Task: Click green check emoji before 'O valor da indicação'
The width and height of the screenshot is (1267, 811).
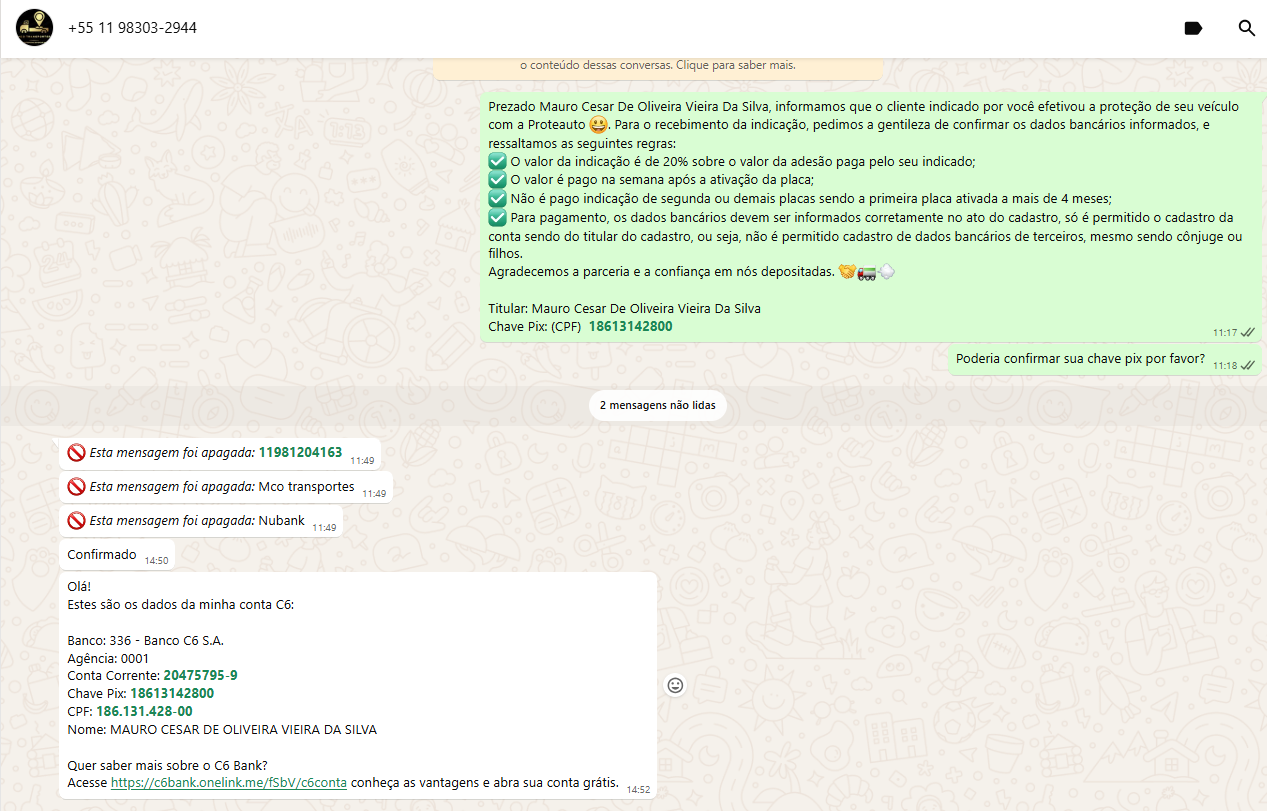Action: pyautogui.click(x=497, y=161)
